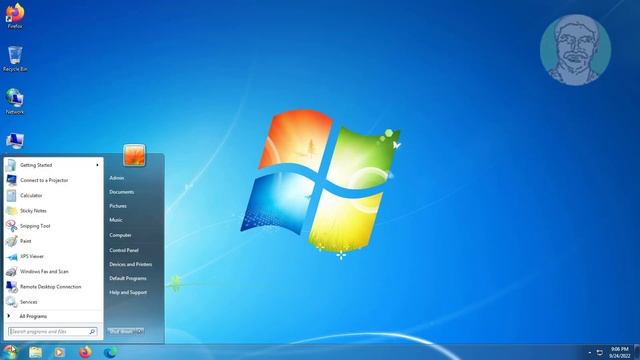
Task: Click the 'Connect to a Projector' label
Action: pos(44,180)
